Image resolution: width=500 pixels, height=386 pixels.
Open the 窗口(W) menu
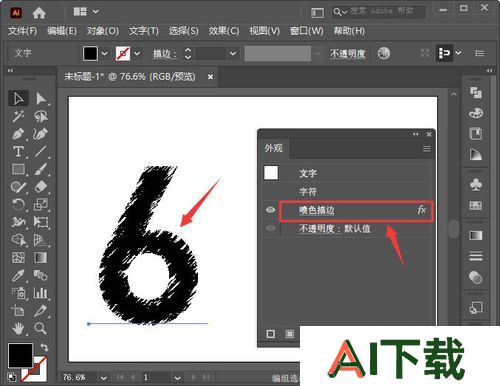pos(307,31)
